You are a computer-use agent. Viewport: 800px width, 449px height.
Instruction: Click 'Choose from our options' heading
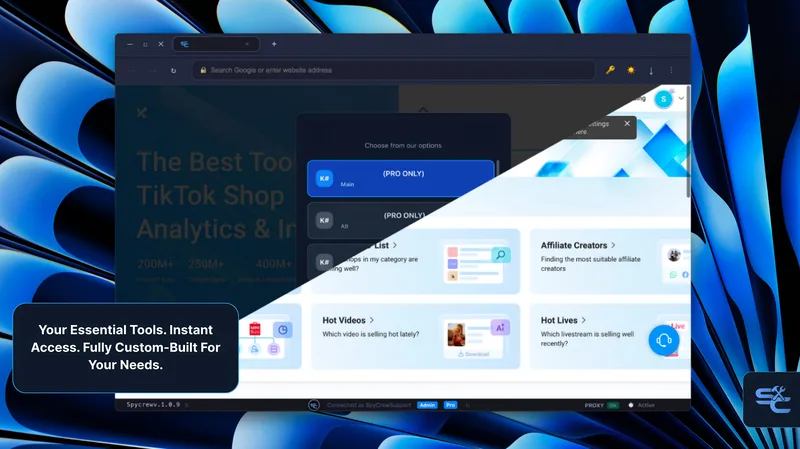pyautogui.click(x=403, y=145)
